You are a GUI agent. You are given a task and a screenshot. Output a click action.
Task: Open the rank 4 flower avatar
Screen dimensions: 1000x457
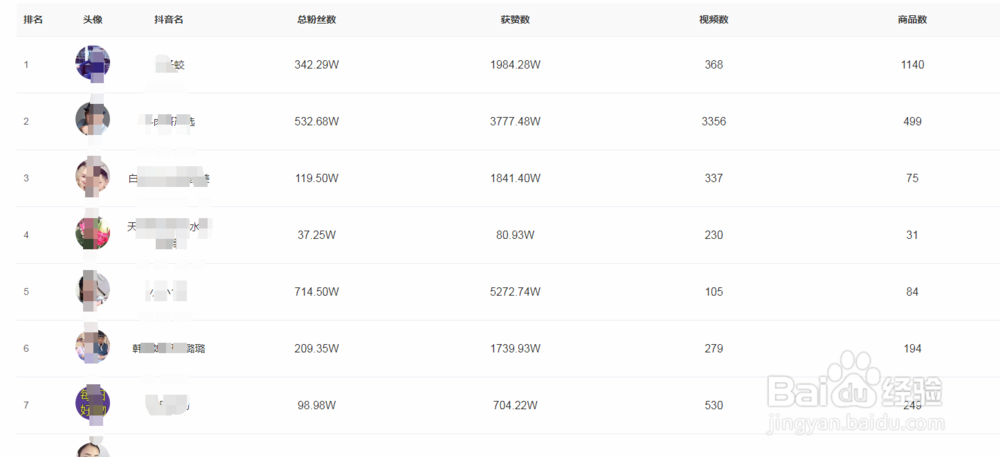coord(92,233)
